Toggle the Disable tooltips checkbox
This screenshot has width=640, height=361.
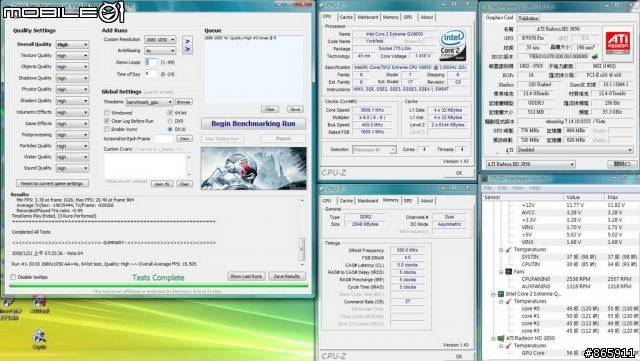[x=13, y=277]
